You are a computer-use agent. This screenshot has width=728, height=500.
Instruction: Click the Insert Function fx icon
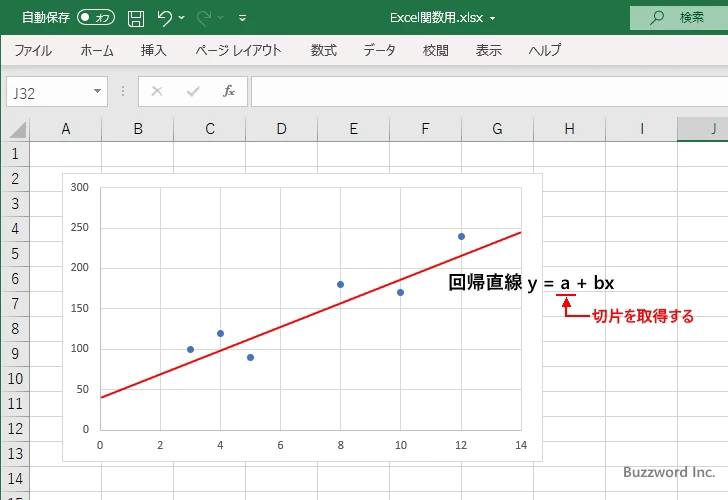pos(229,91)
